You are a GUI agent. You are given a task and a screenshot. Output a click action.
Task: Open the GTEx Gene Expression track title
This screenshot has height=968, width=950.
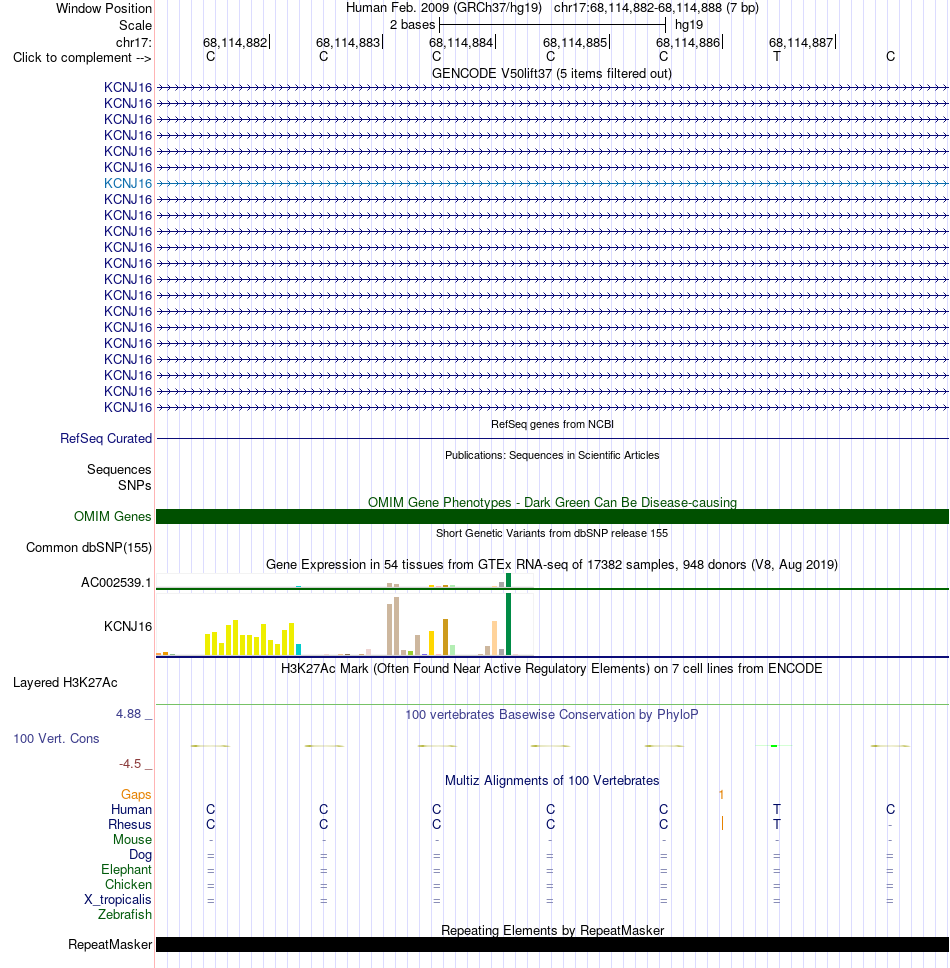552,564
